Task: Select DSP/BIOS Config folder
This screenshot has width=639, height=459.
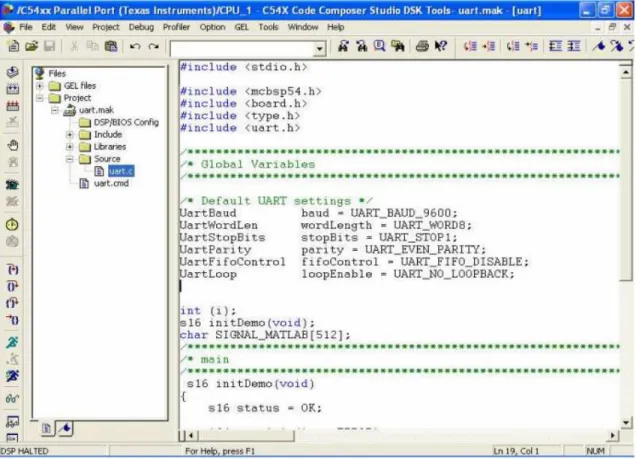Action: point(126,122)
